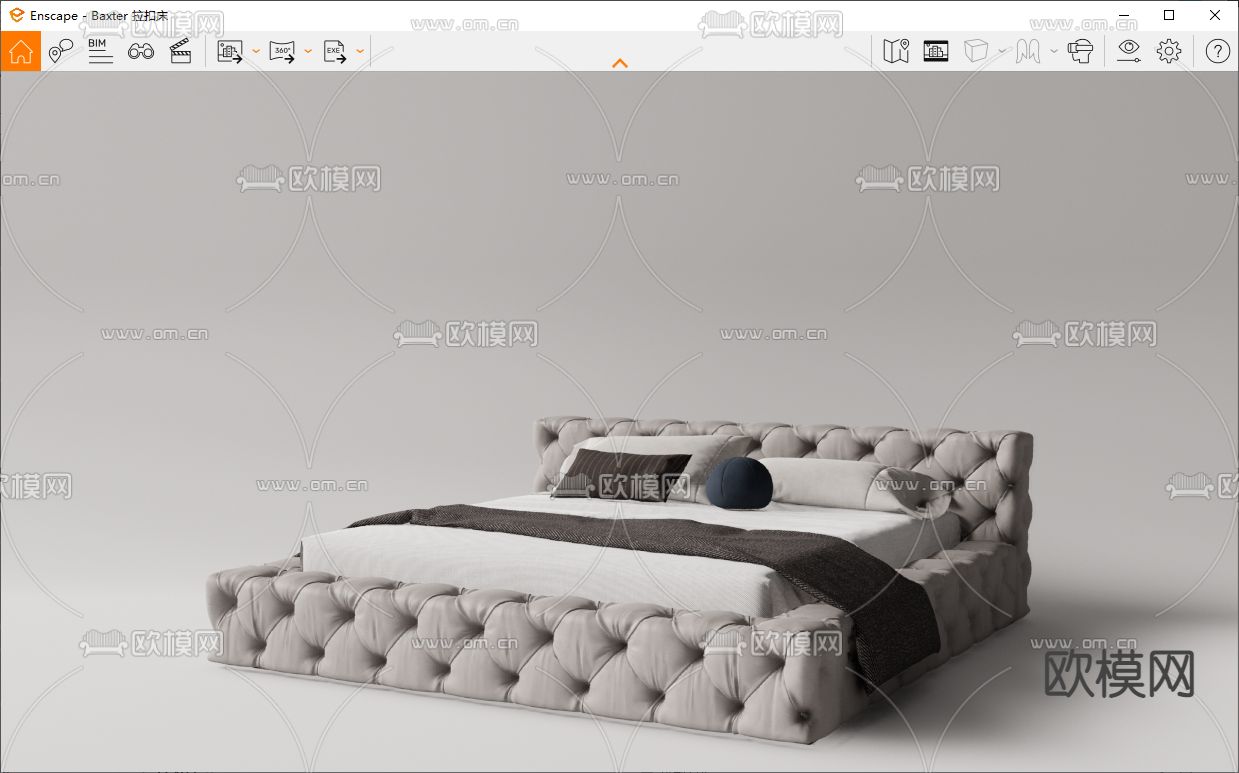The height and width of the screenshot is (773, 1239).
Task: Export a 360° panorama
Action: (282, 51)
